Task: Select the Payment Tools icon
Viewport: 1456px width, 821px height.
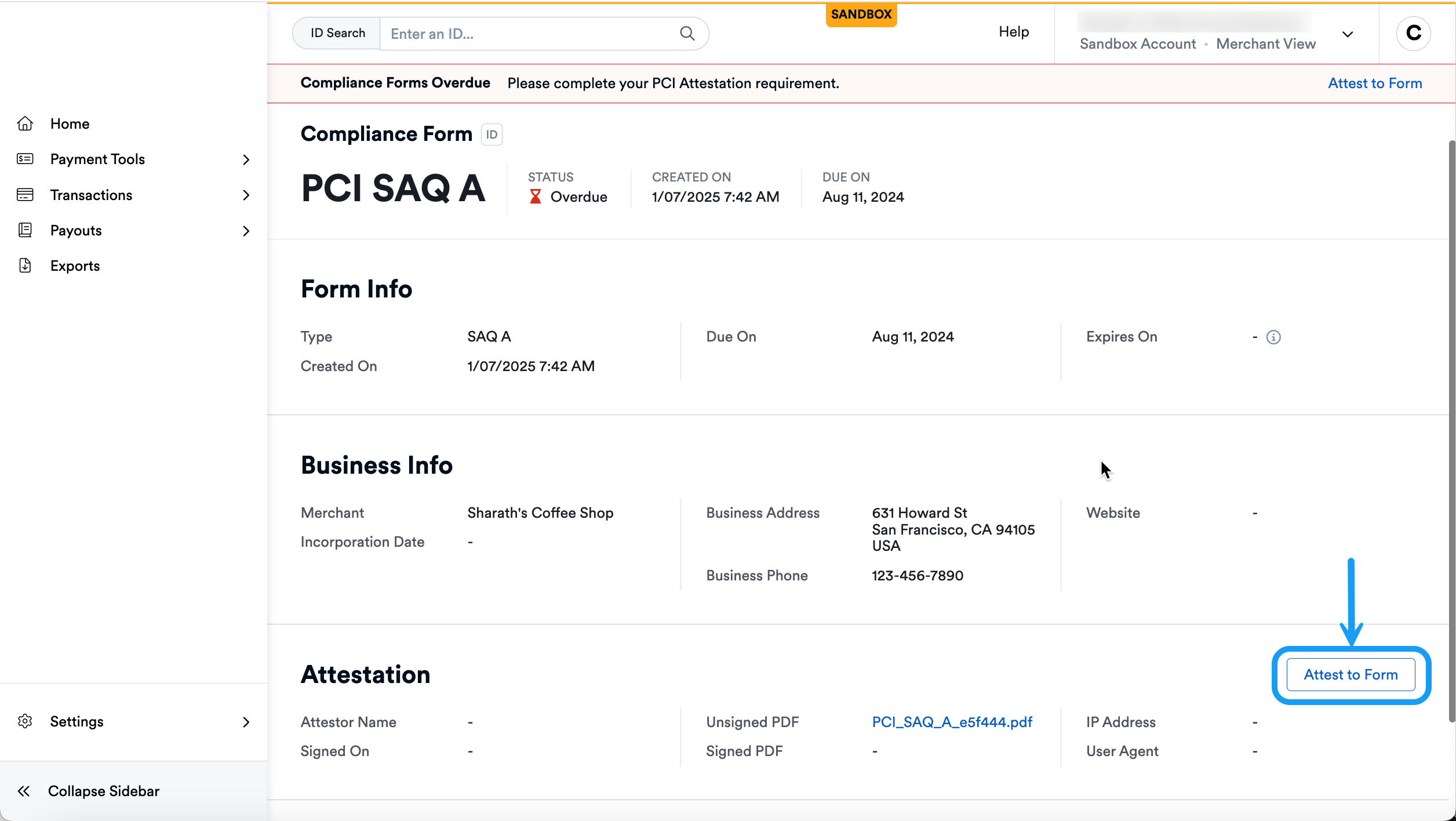Action: pyautogui.click(x=26, y=159)
